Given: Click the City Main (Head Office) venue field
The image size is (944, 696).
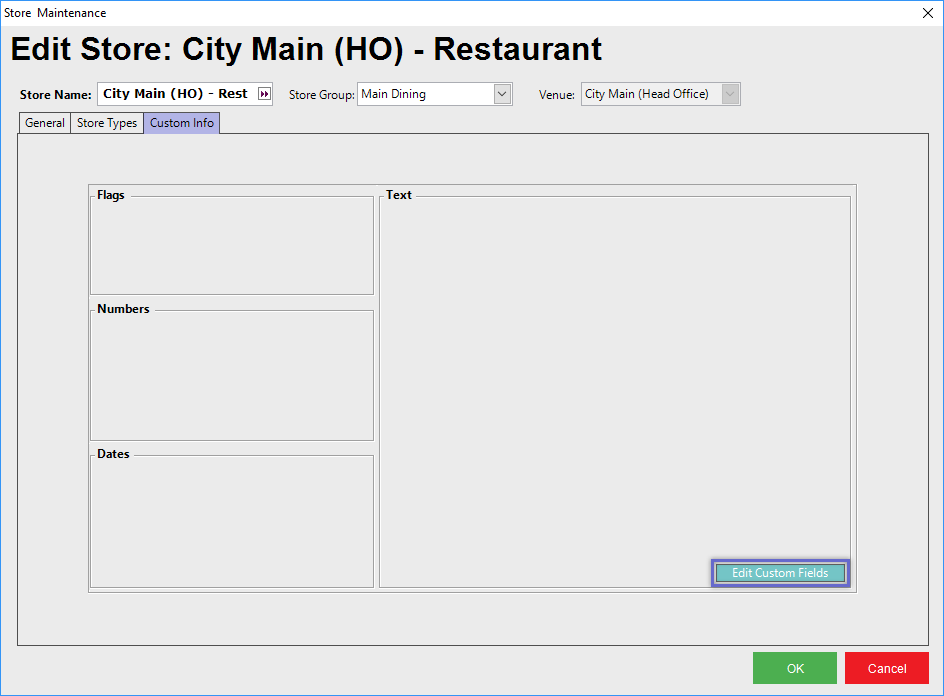Looking at the screenshot, I should pyautogui.click(x=650, y=94).
